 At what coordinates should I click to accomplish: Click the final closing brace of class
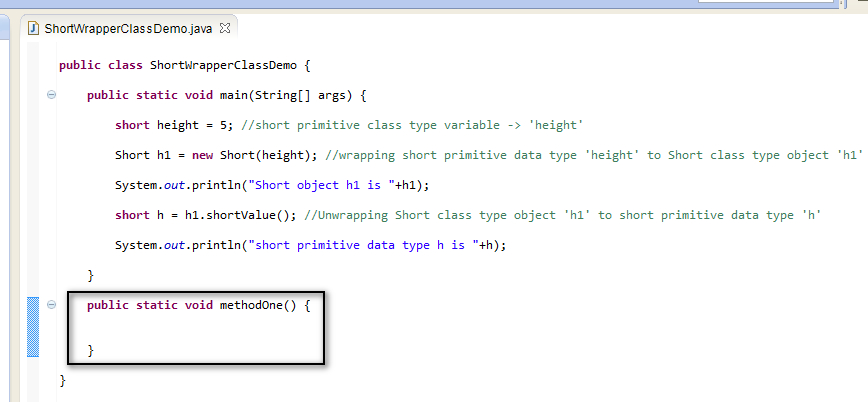[63, 380]
